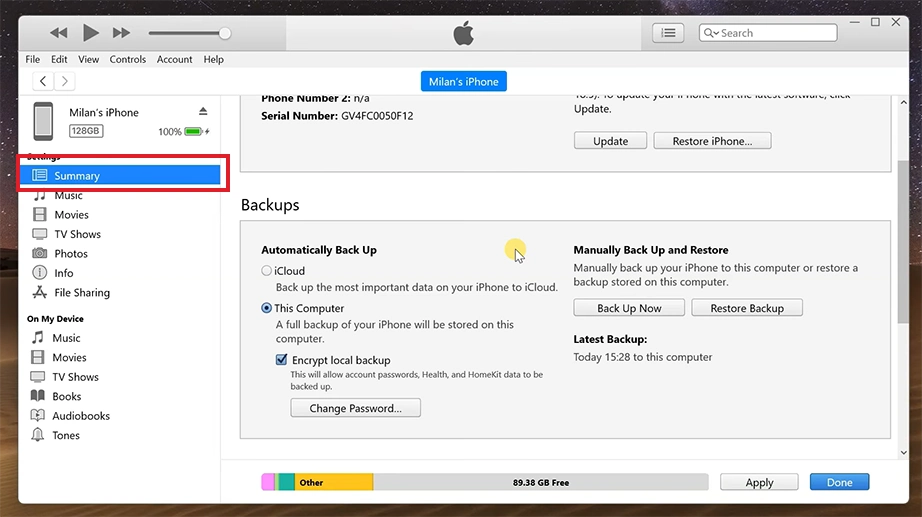Open the list view icon button
Viewport: 922px width, 517px height.
pos(668,33)
